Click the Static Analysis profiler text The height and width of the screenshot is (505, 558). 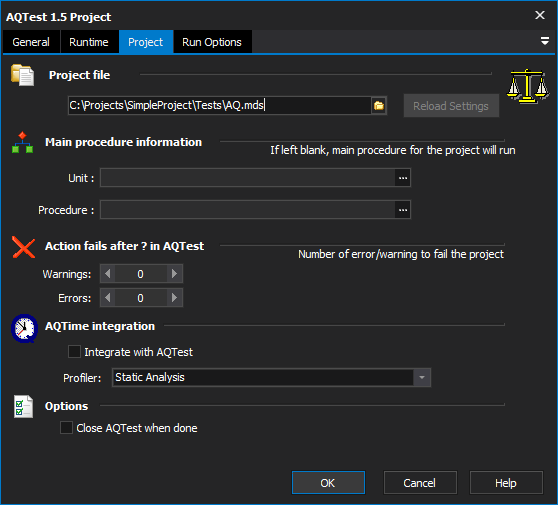[x=150, y=377]
